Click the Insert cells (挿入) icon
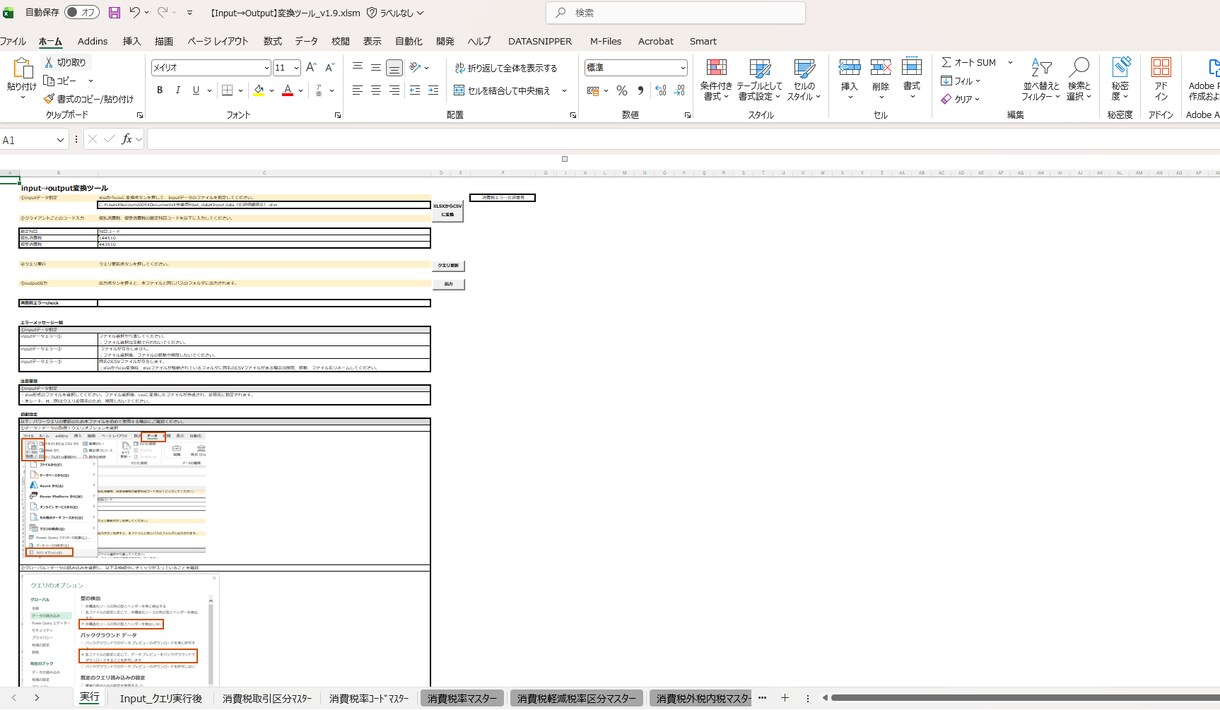 [849, 67]
